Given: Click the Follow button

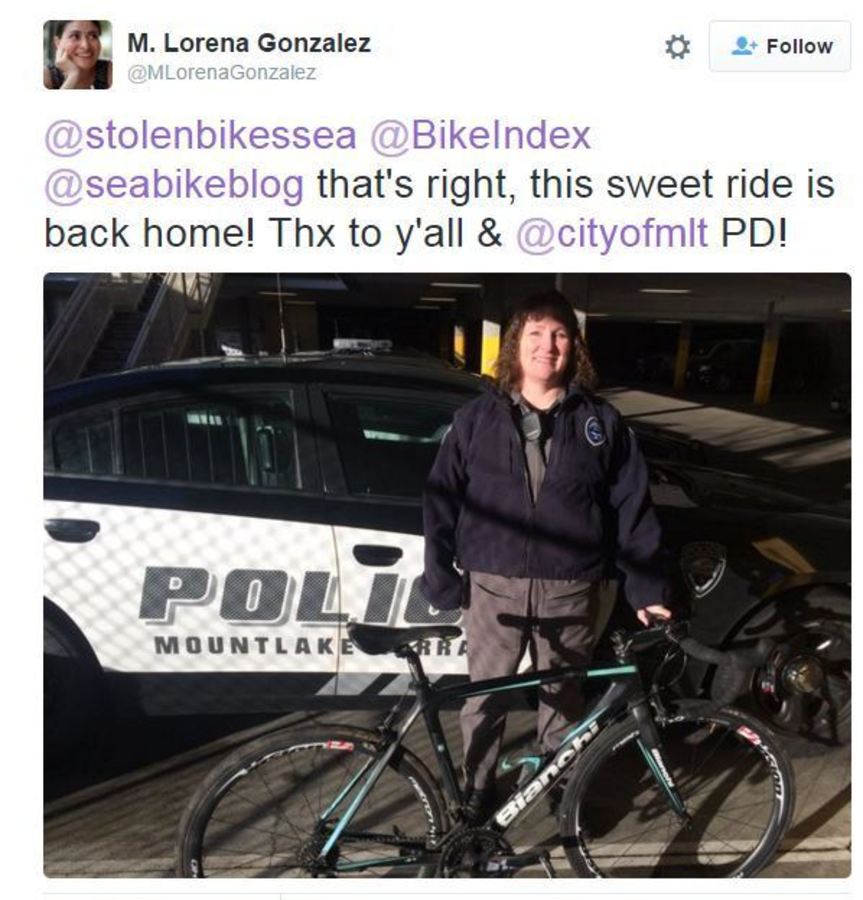Looking at the screenshot, I should tap(780, 46).
